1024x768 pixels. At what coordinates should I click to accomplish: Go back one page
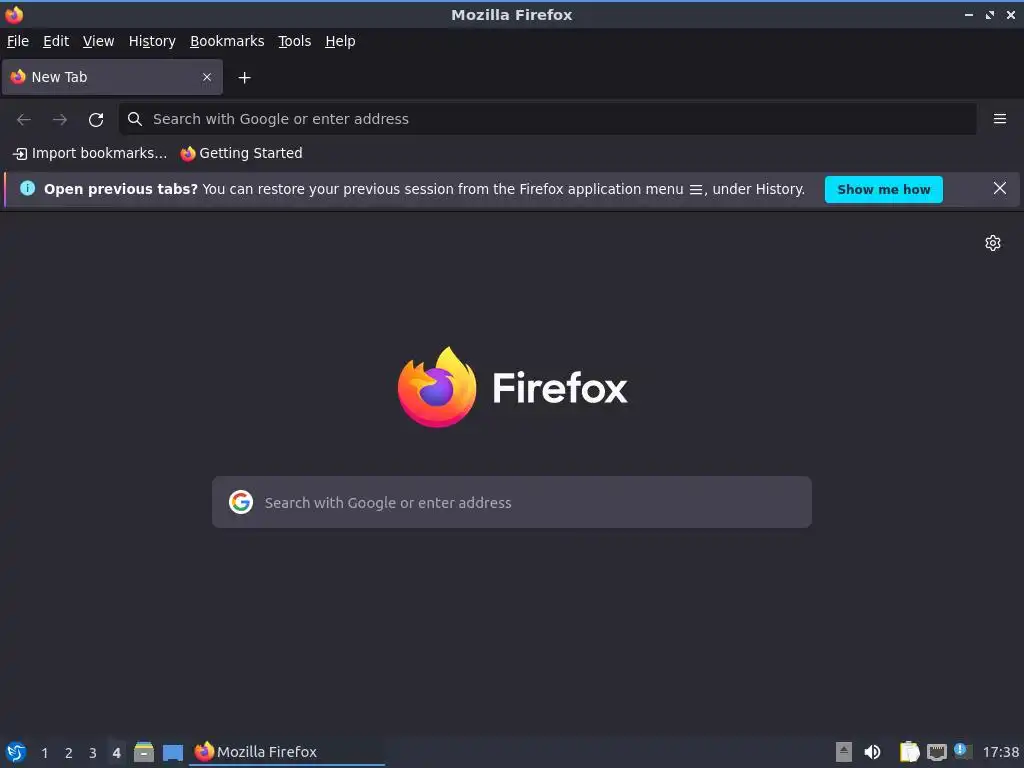[x=24, y=119]
